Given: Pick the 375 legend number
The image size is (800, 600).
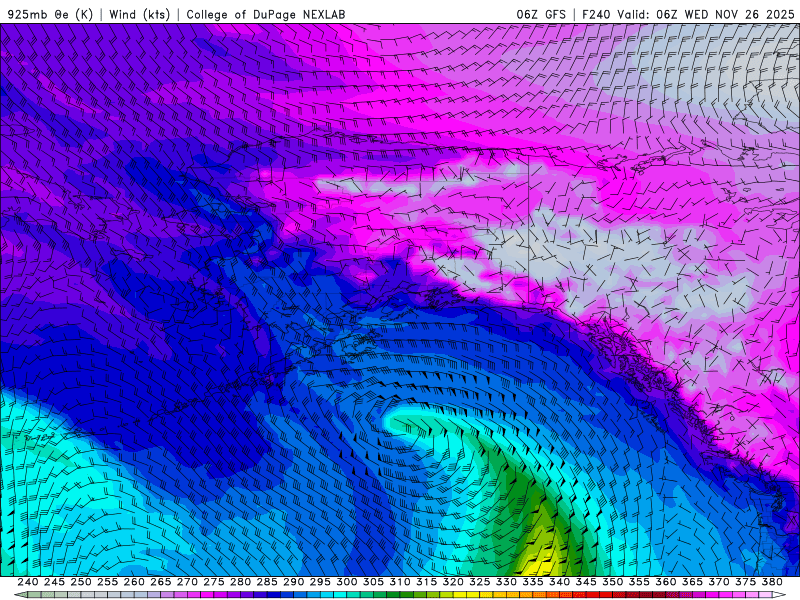Looking at the screenshot, I should (x=745, y=582).
